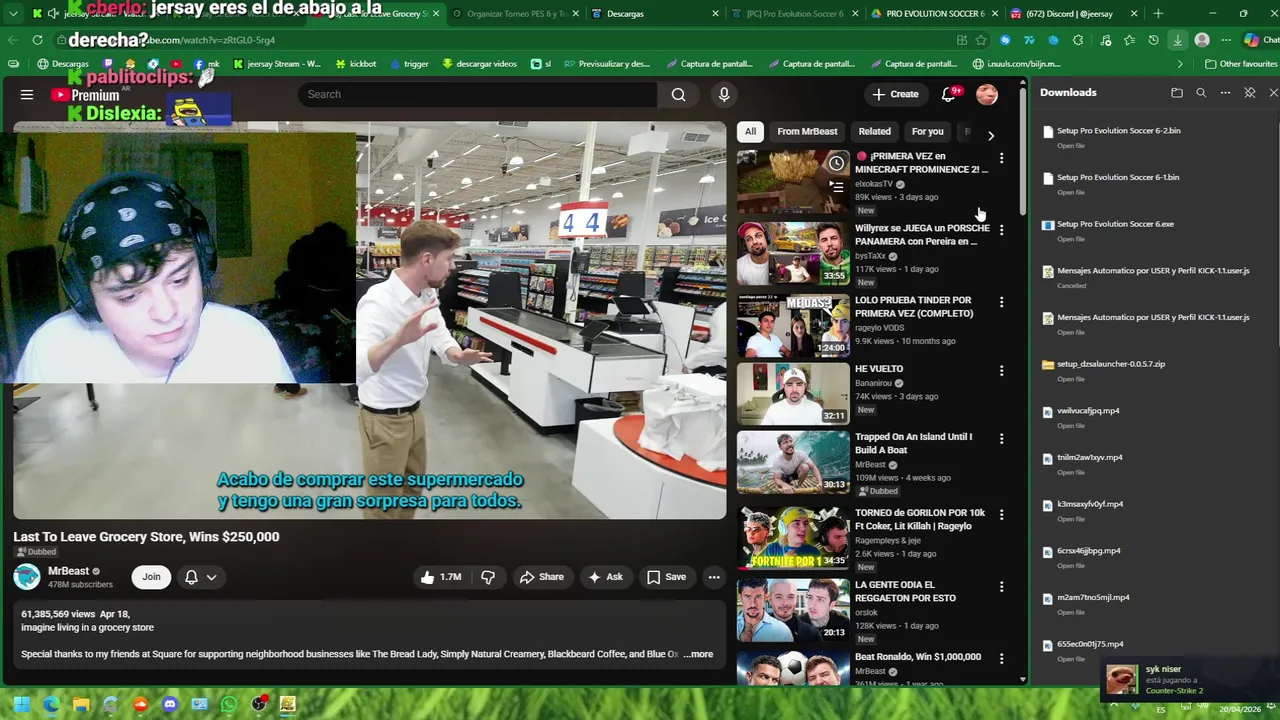
Task: Click the YouTube Premium logo
Action: tap(86, 95)
